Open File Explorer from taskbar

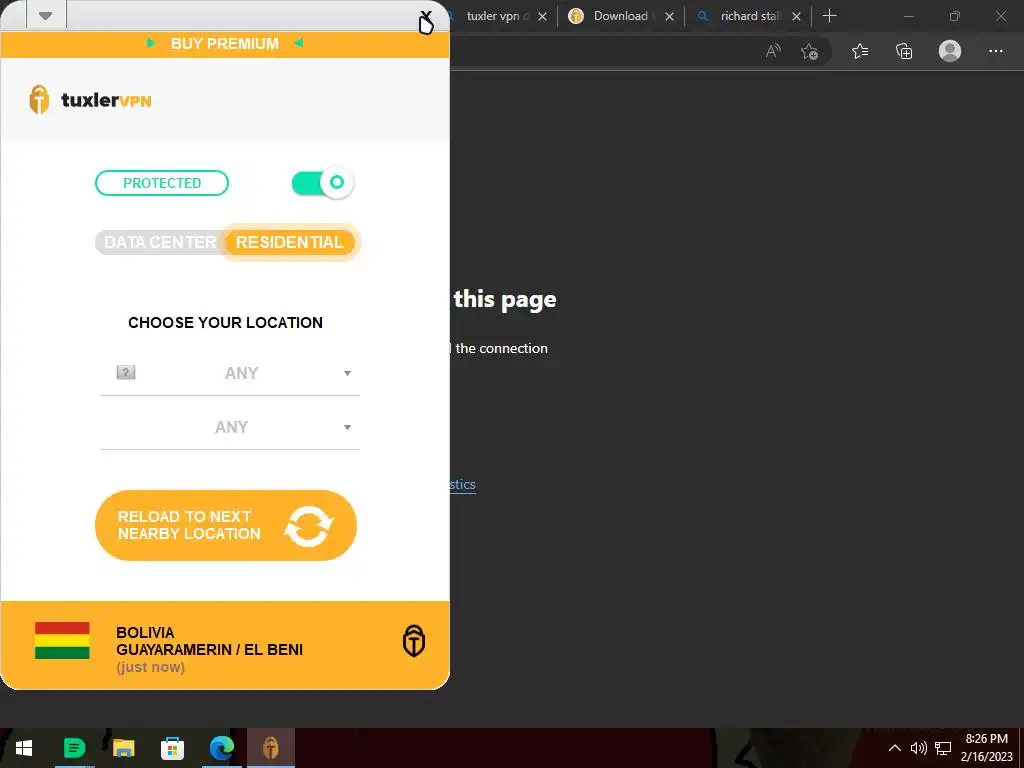tap(123, 748)
